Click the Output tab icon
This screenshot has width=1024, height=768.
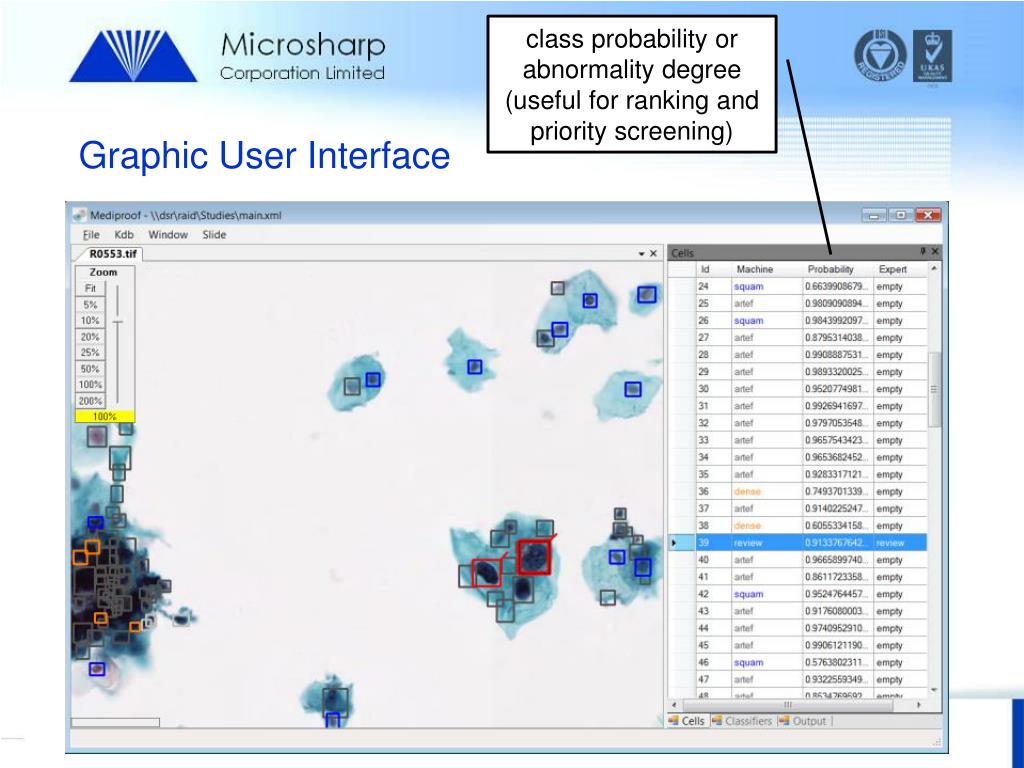click(x=784, y=721)
